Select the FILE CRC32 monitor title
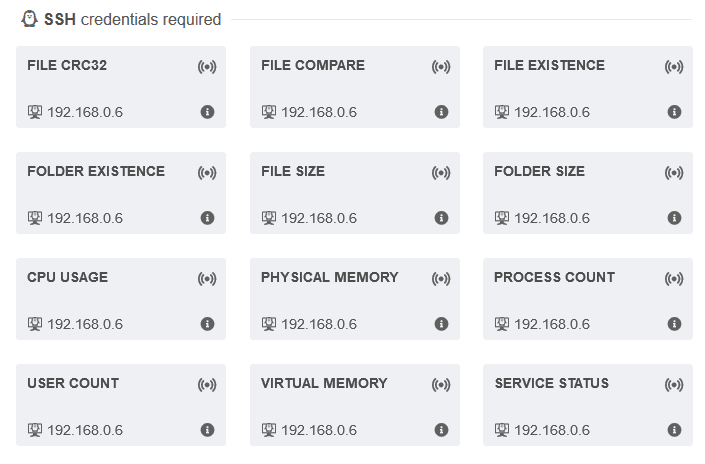 tap(67, 65)
